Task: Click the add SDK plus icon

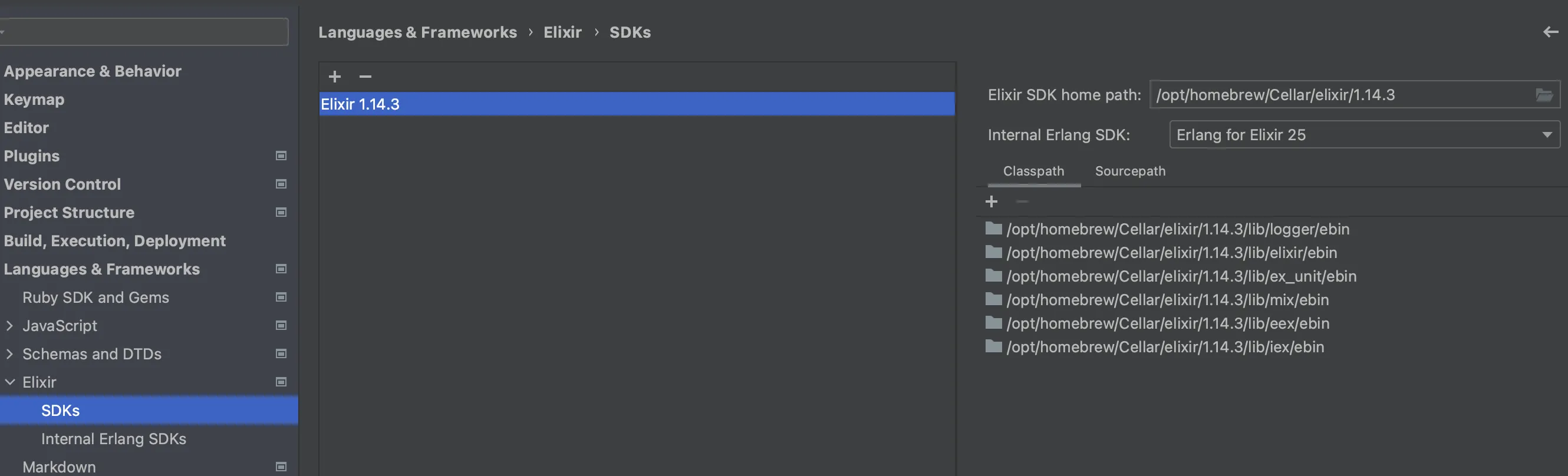Action: [334, 77]
